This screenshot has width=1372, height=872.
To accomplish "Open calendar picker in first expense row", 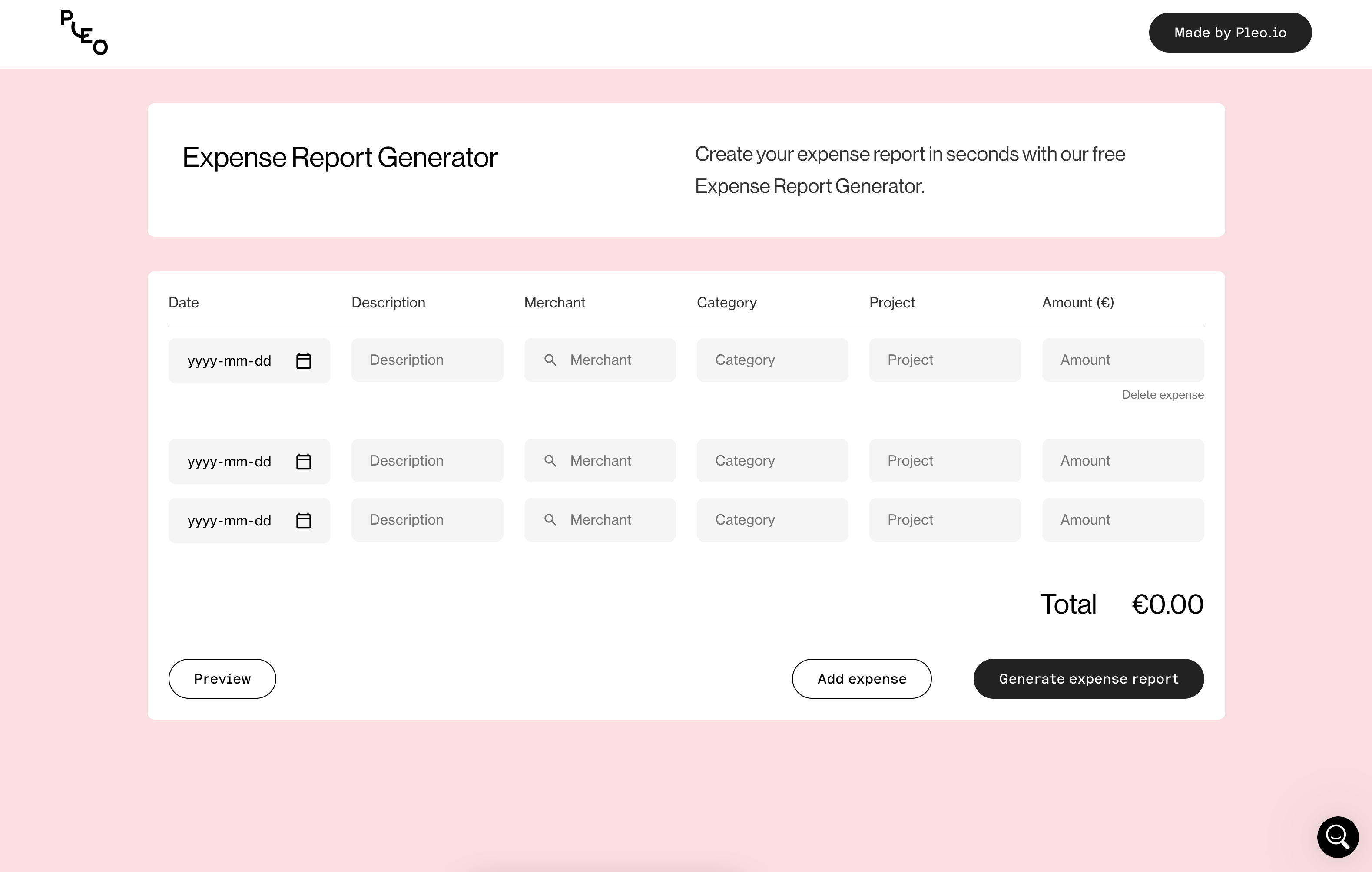I will point(304,361).
